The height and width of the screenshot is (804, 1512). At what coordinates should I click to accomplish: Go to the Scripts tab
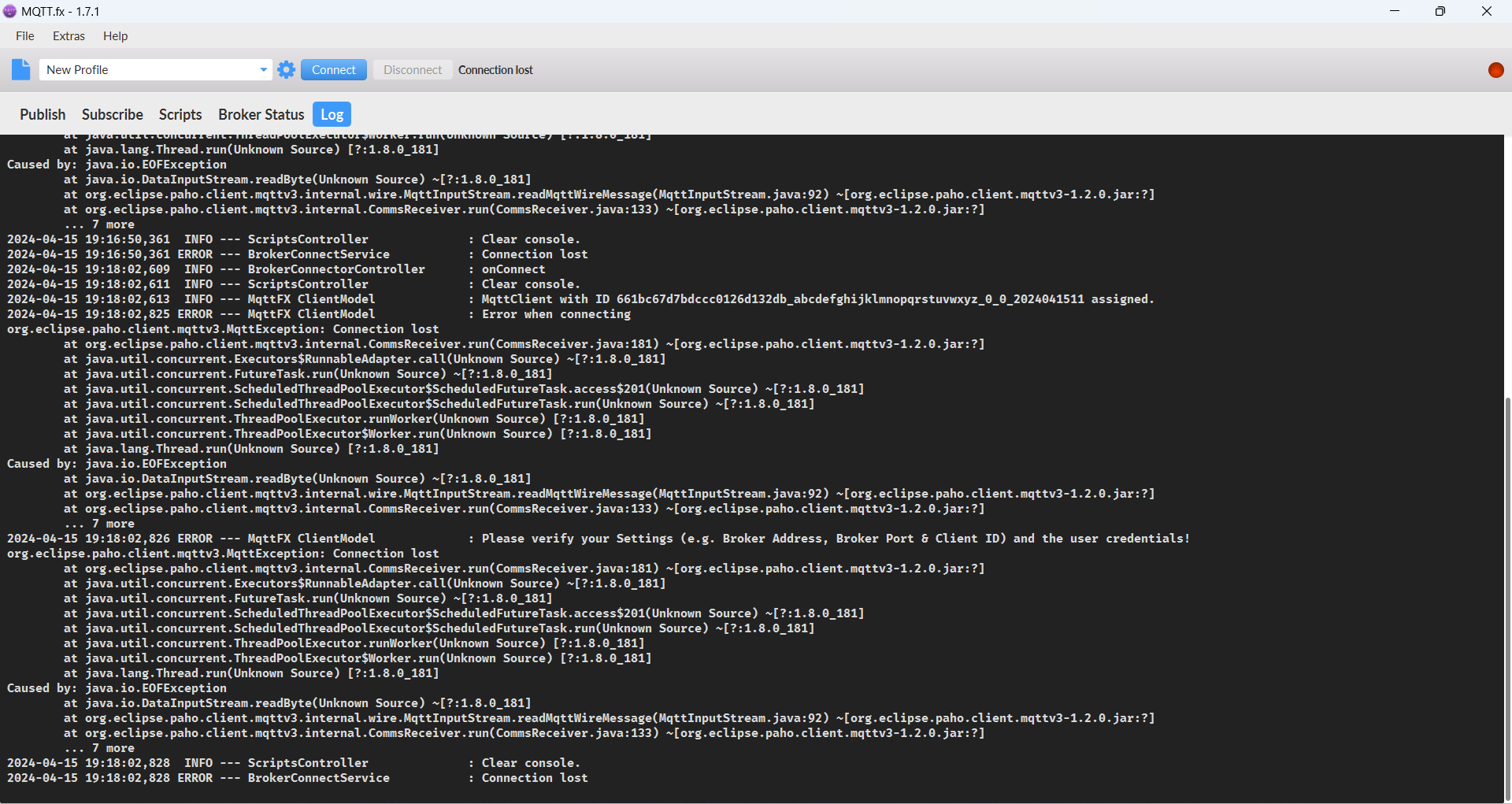tap(180, 114)
